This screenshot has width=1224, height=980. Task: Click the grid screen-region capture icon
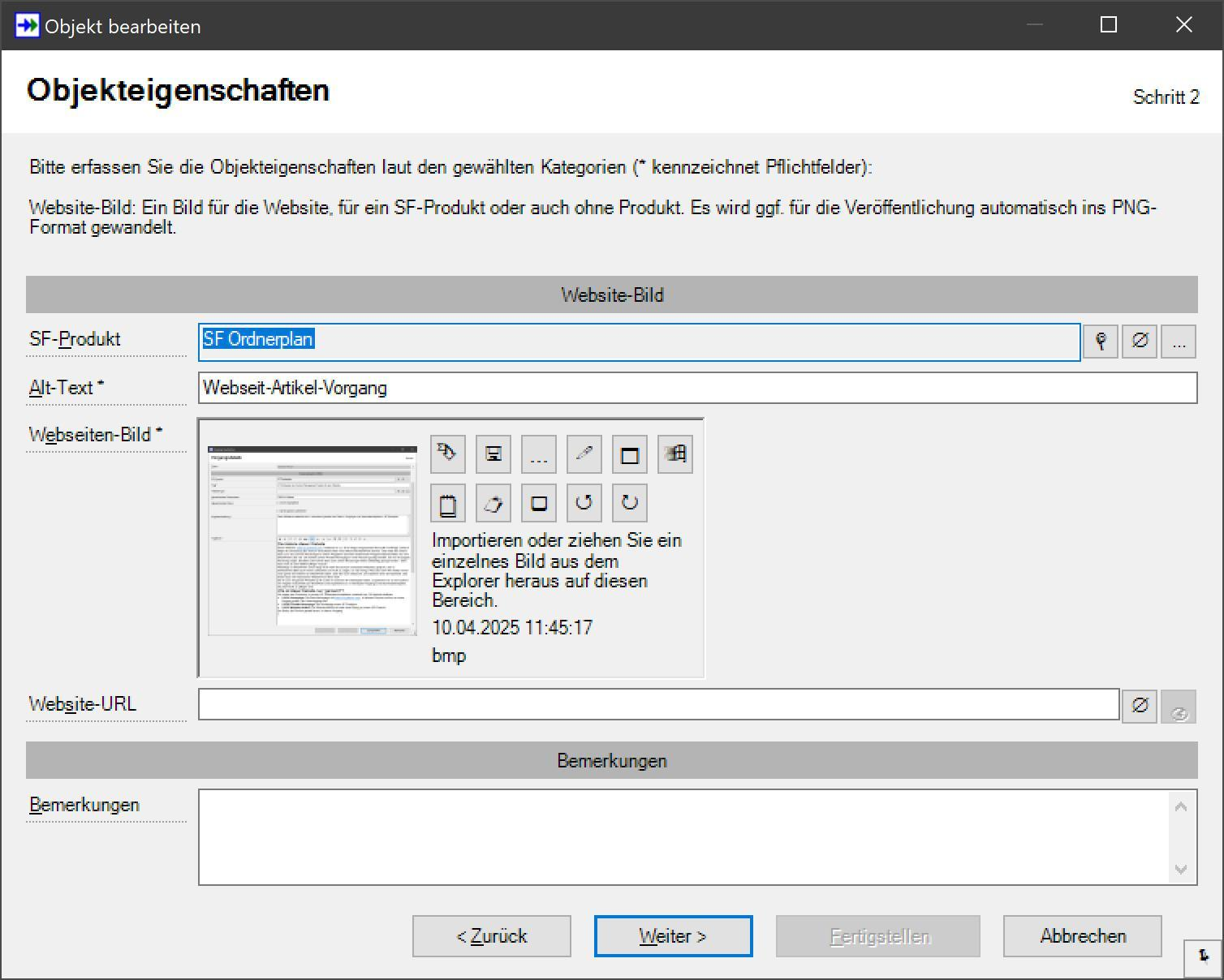pyautogui.click(x=675, y=453)
